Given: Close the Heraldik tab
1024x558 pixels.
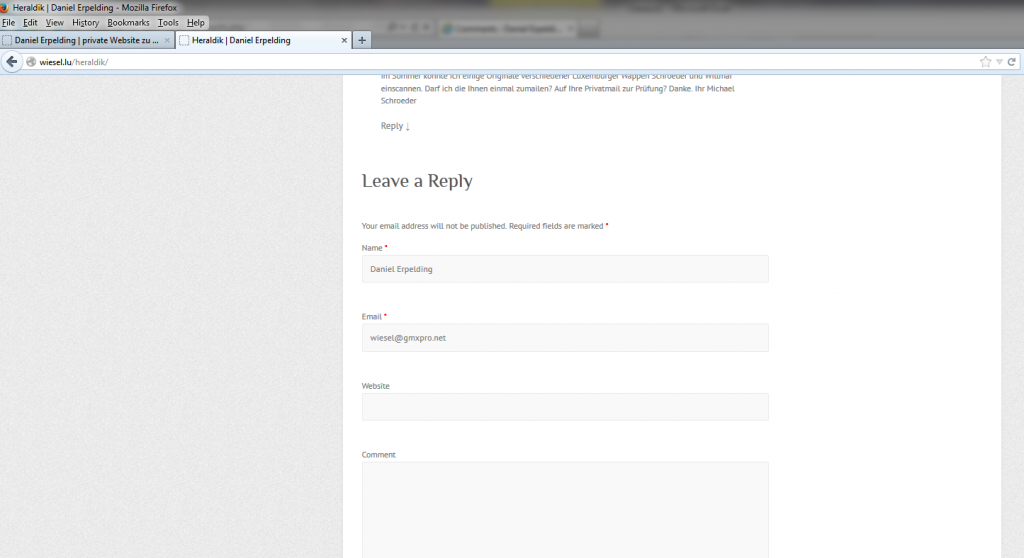Looking at the screenshot, I should (345, 40).
